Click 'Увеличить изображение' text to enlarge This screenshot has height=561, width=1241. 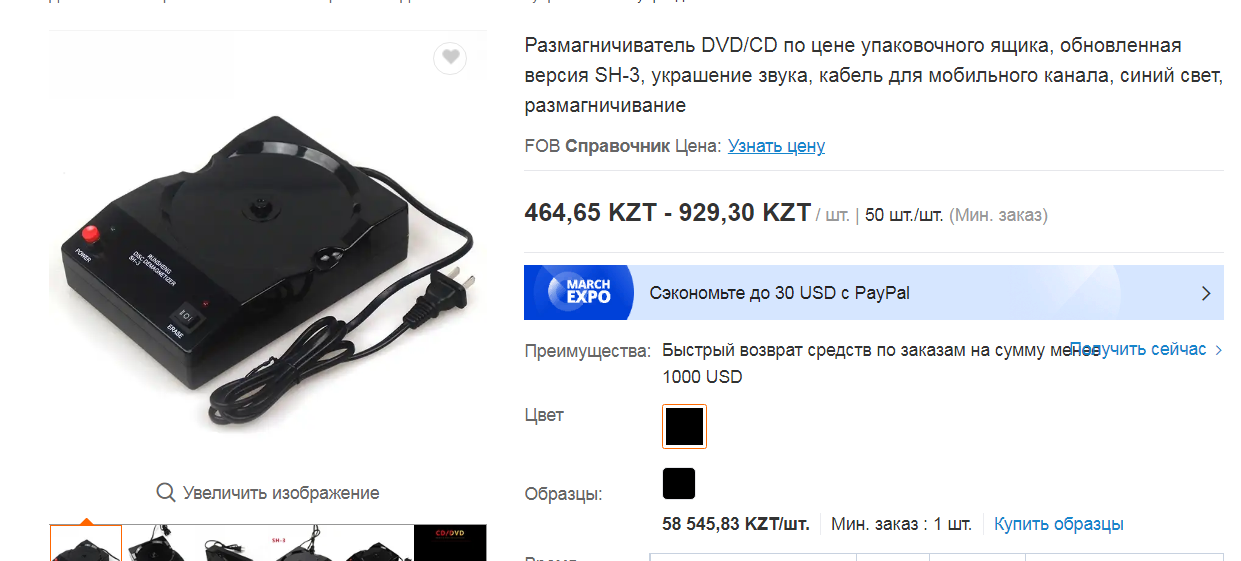click(x=281, y=493)
